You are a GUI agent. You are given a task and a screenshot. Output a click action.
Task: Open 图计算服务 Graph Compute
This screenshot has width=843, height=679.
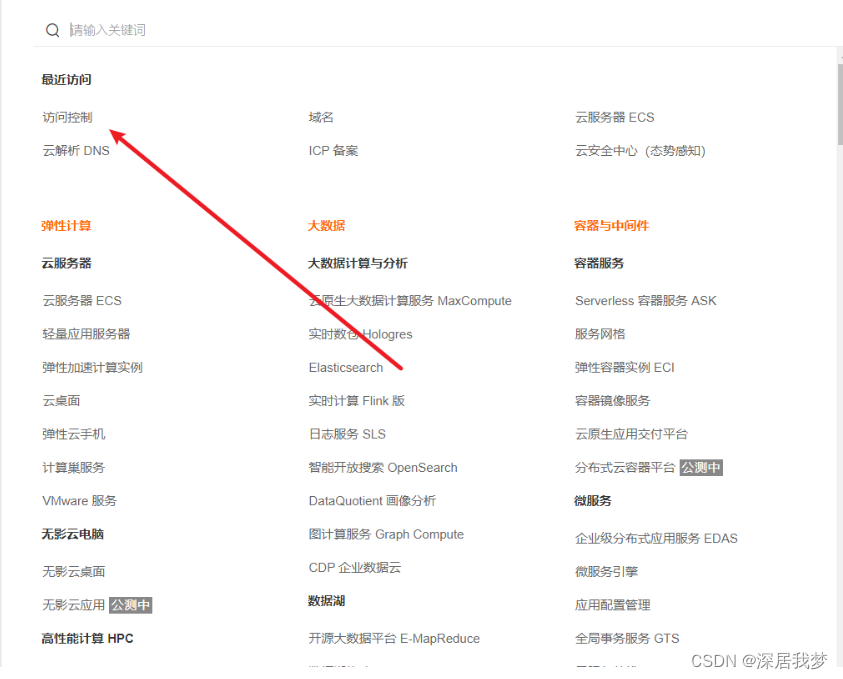(x=386, y=534)
